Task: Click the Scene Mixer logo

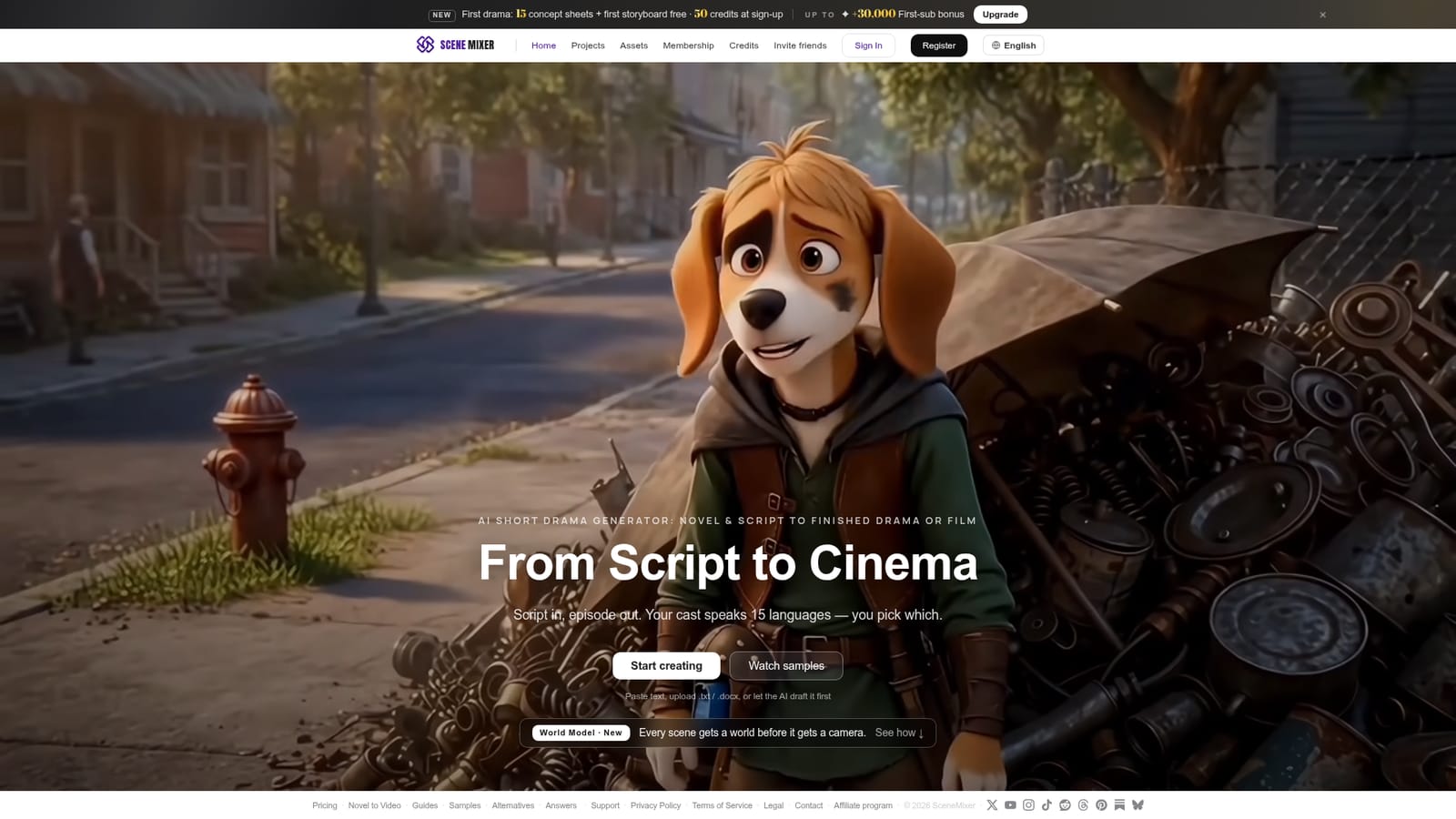Action: [x=455, y=45]
